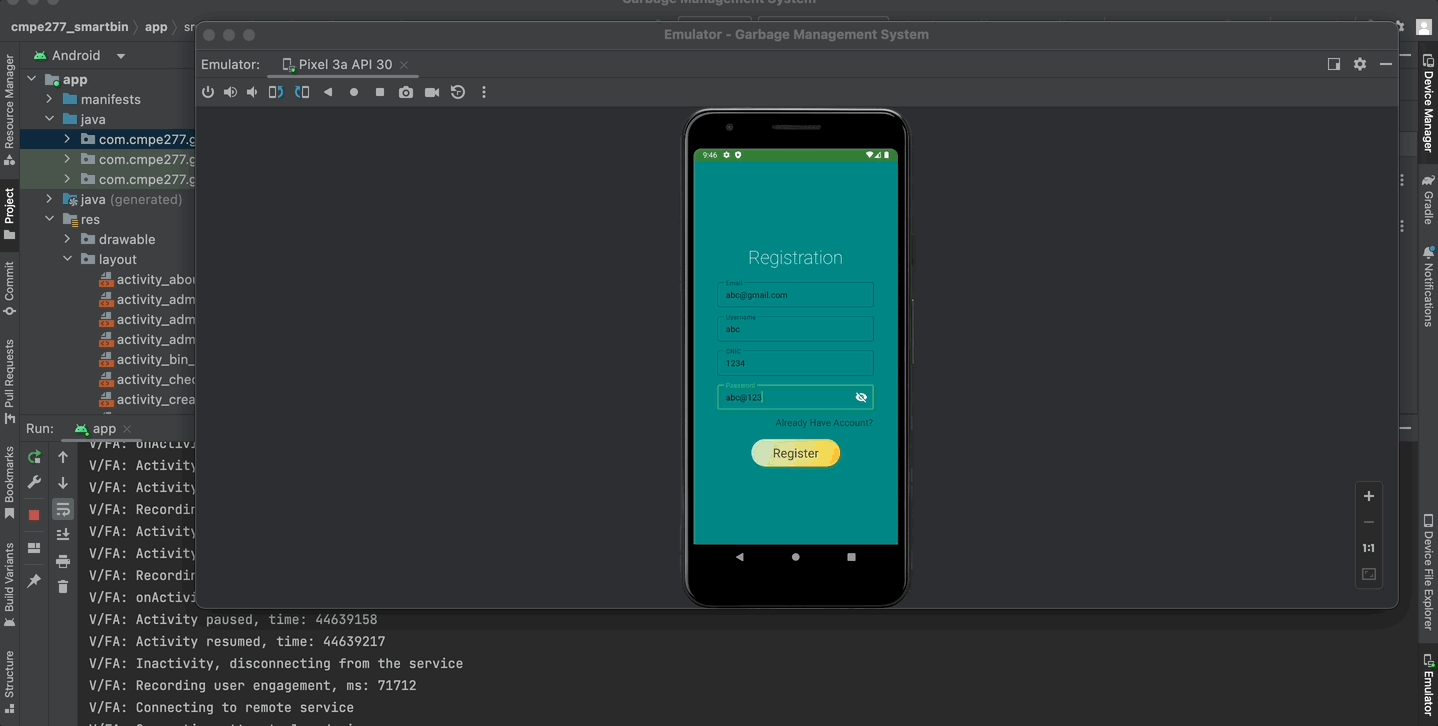Click the wrench icon in Run panel
The width and height of the screenshot is (1438, 726).
[x=34, y=483]
